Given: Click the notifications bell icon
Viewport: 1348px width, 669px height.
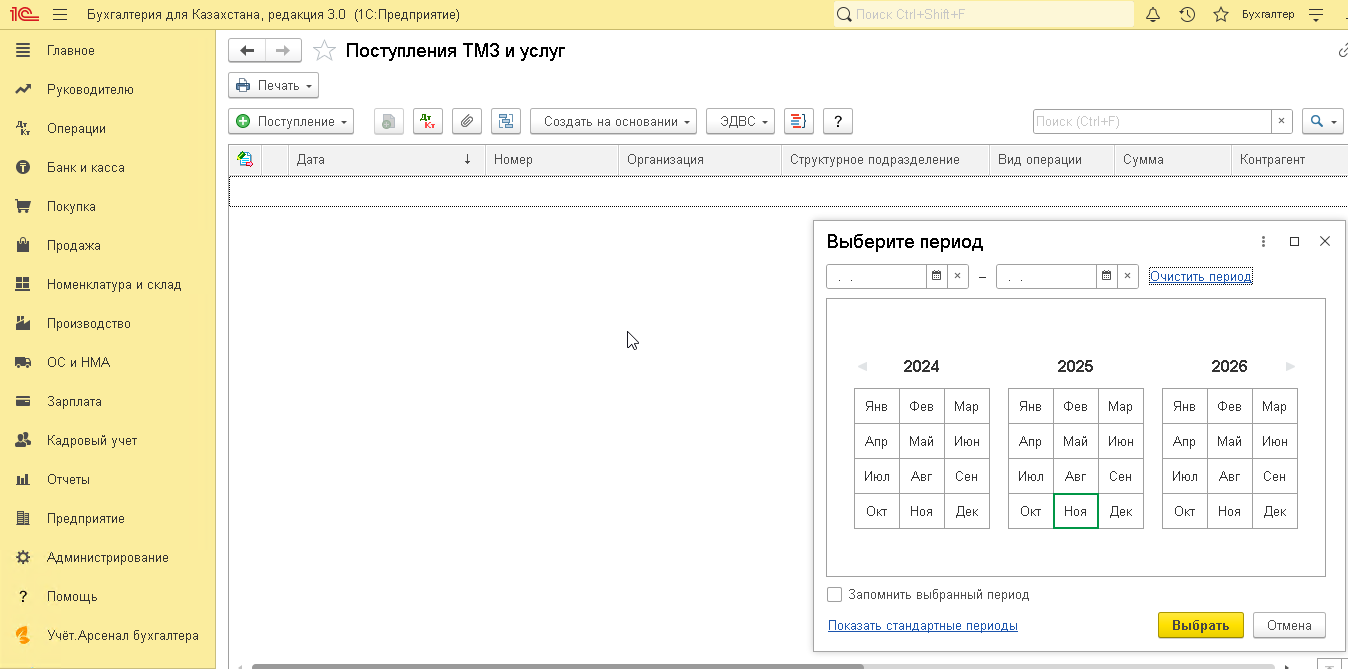Looking at the screenshot, I should click(x=1152, y=15).
